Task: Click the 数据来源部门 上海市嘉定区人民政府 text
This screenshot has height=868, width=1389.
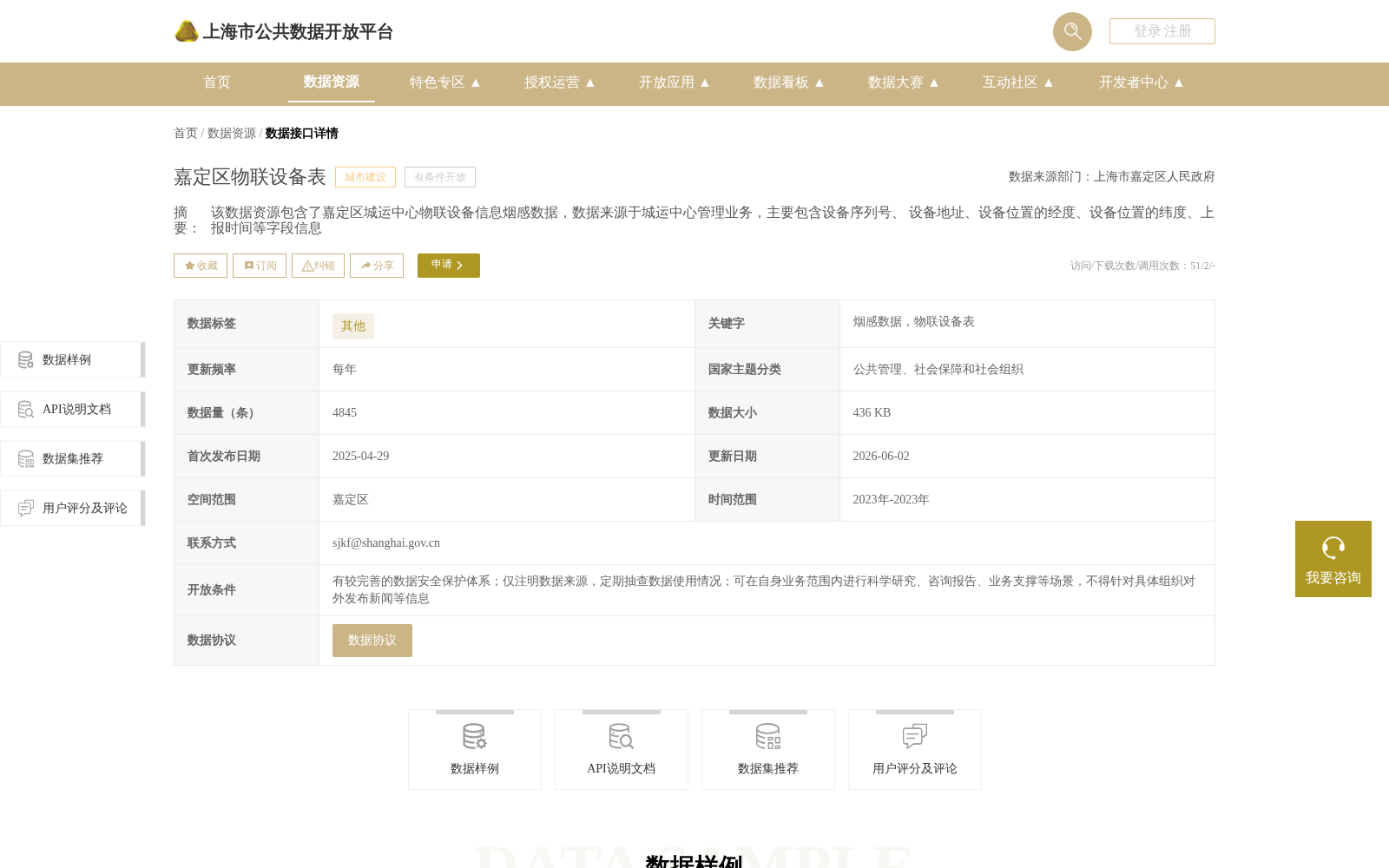Action: (x=1112, y=177)
